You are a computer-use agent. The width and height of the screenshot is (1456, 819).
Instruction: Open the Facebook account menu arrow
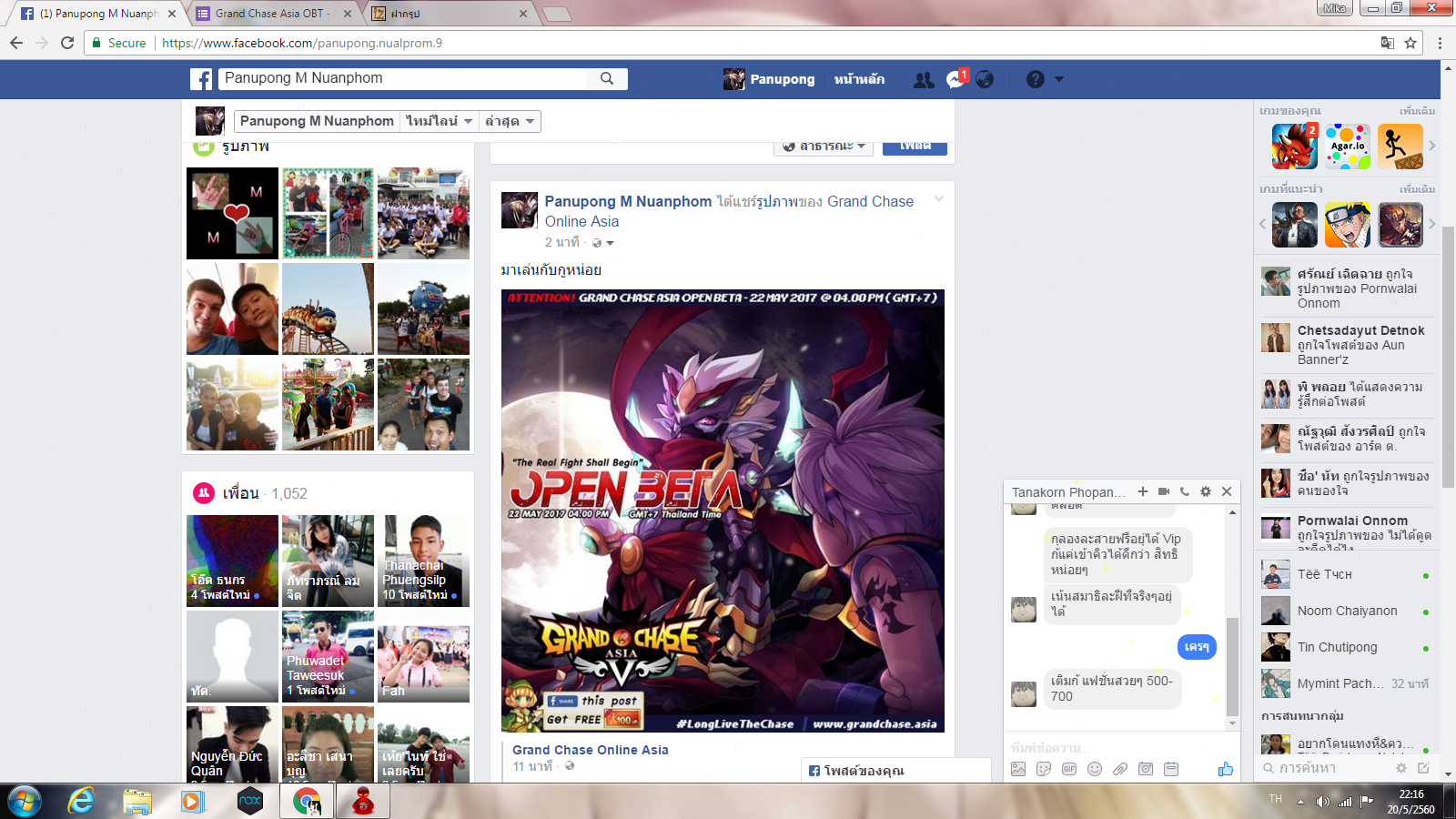point(1058,79)
